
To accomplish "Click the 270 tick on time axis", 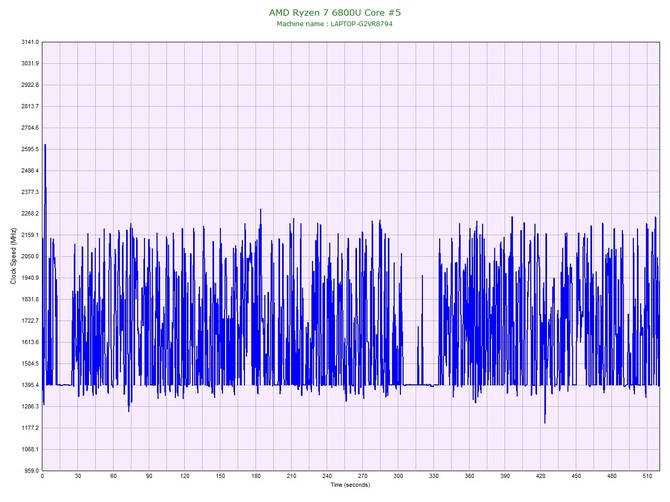I will pyautogui.click(x=362, y=476).
